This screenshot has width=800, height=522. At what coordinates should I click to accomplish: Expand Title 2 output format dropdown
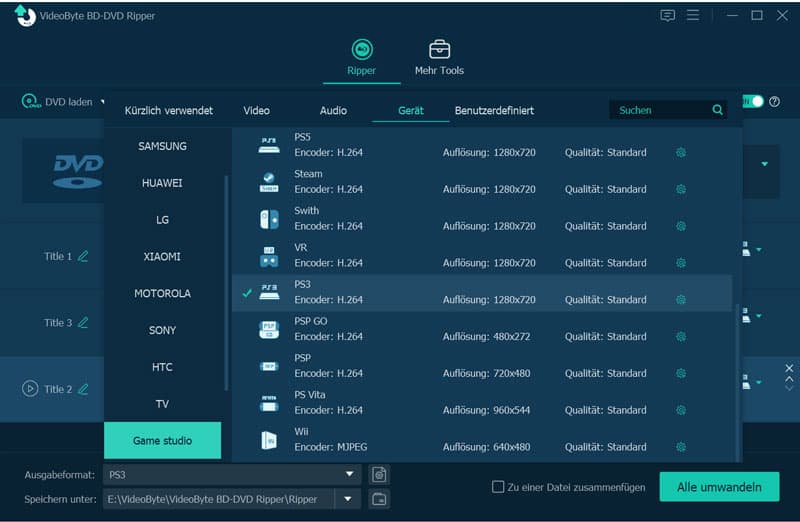tap(759, 382)
